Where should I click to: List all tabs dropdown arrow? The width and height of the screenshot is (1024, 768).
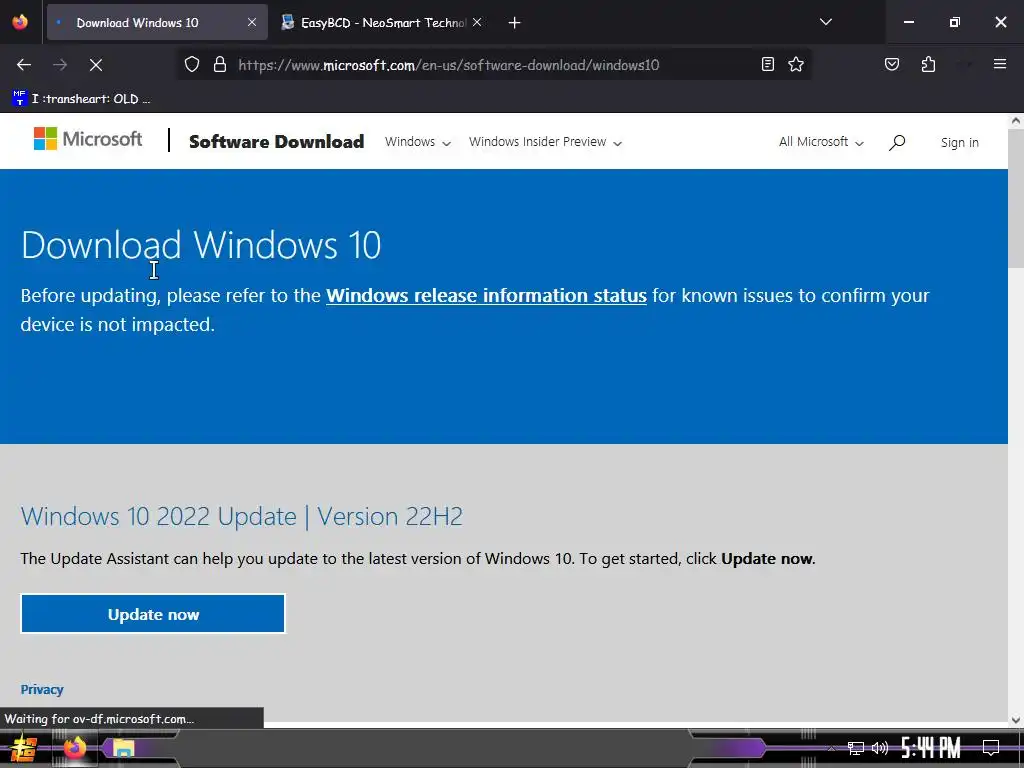click(x=826, y=22)
